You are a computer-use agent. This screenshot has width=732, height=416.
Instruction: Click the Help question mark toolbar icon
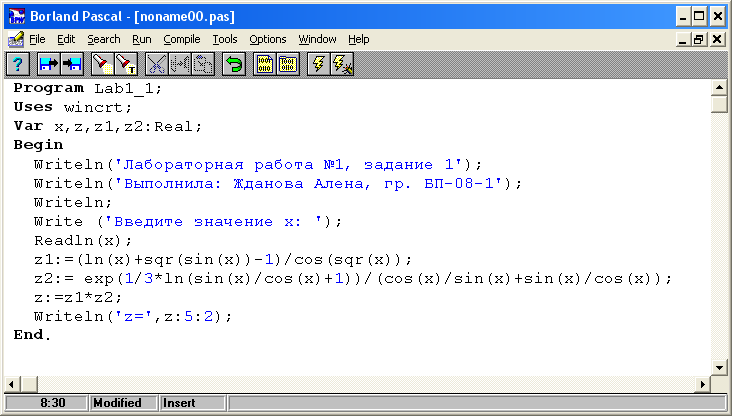(x=18, y=64)
